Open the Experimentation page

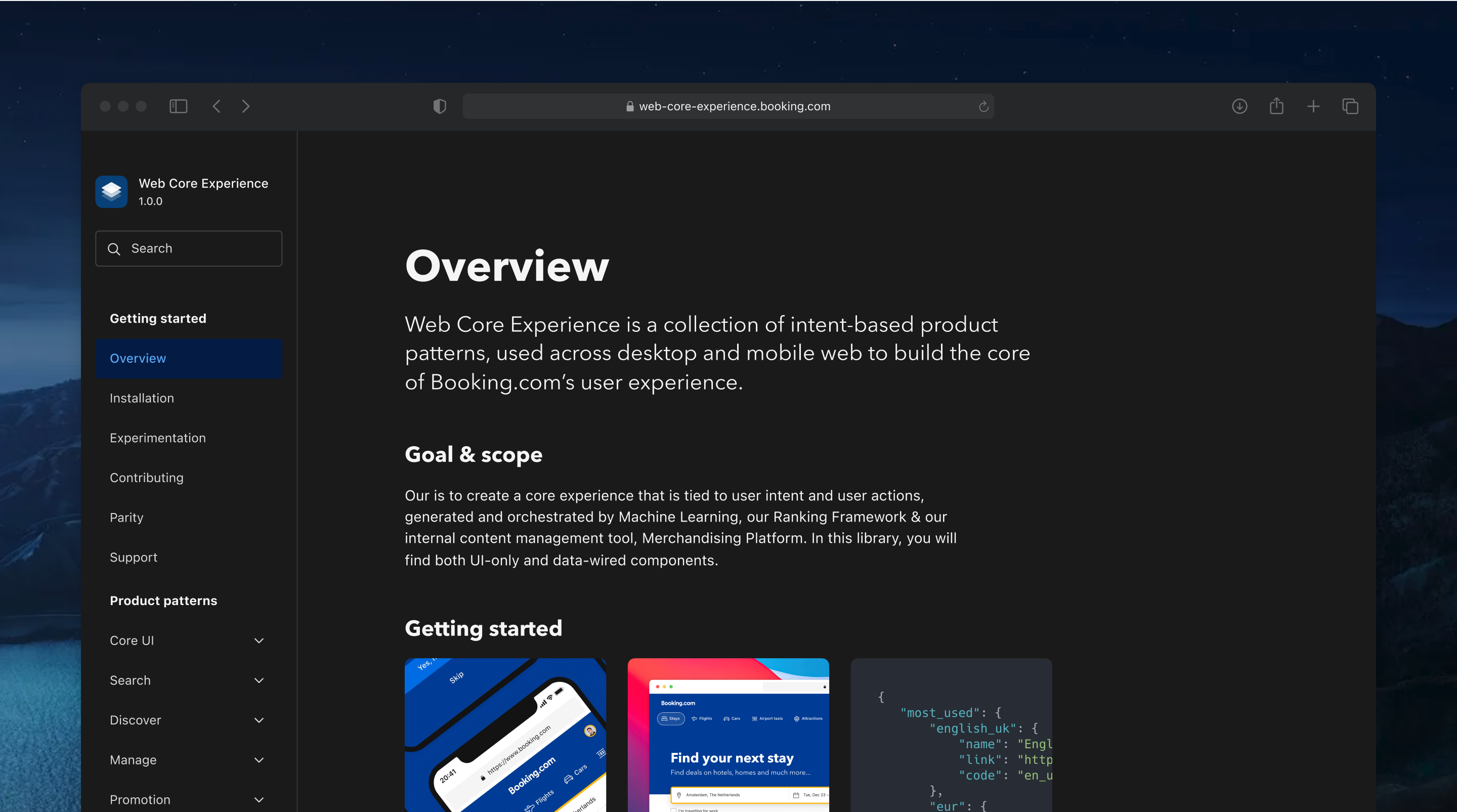[x=158, y=438]
